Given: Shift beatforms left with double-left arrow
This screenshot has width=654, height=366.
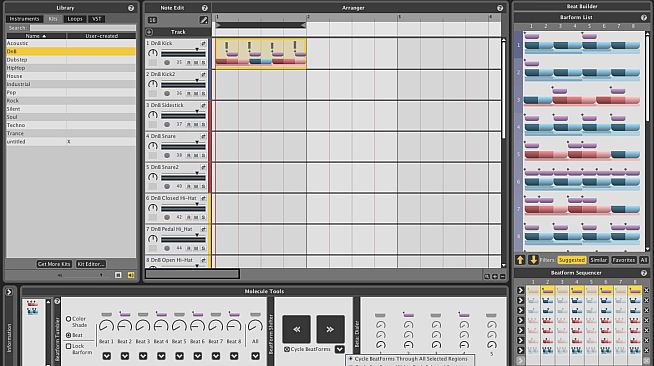Looking at the screenshot, I should point(297,329).
